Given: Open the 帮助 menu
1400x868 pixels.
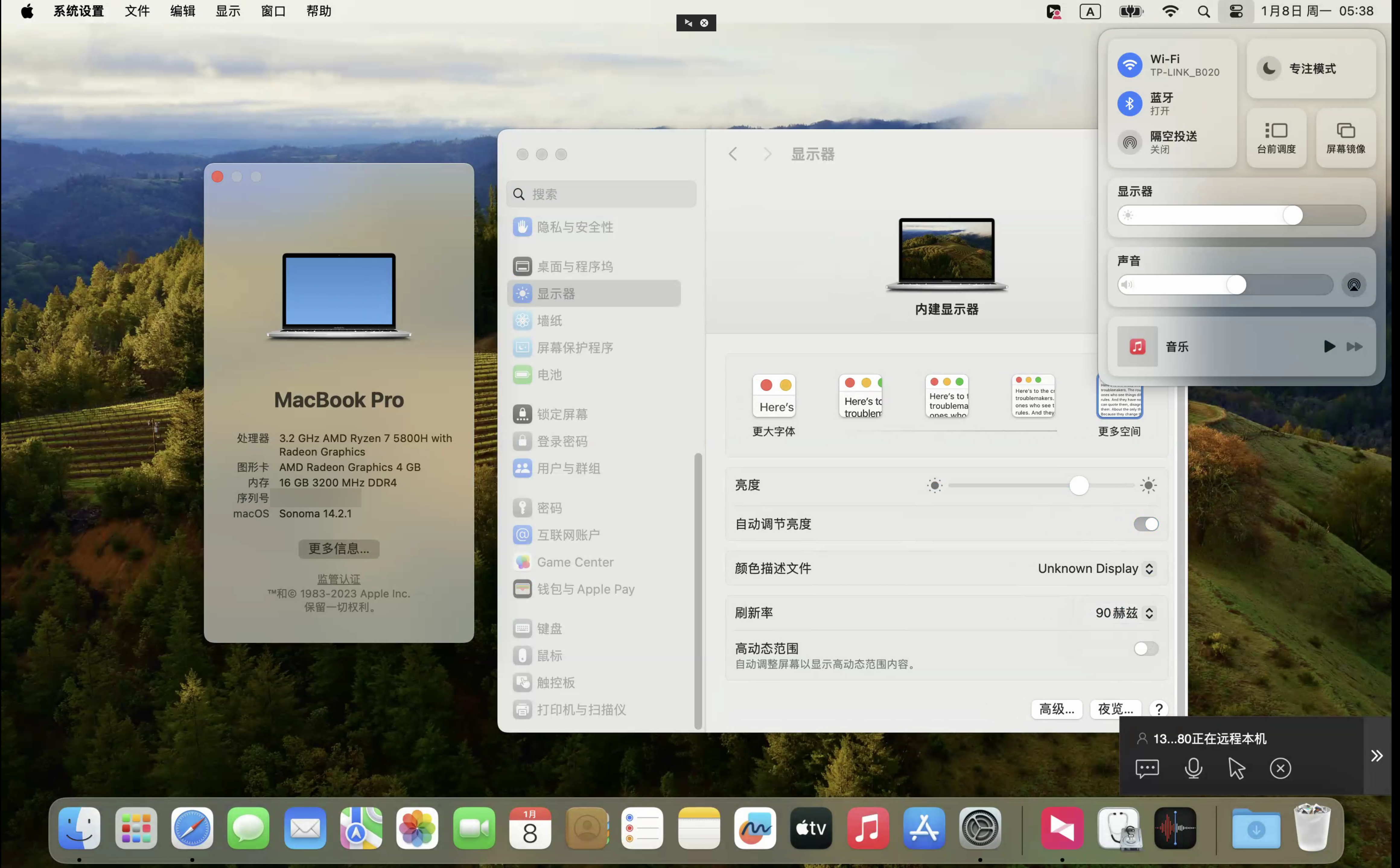Looking at the screenshot, I should tap(319, 11).
